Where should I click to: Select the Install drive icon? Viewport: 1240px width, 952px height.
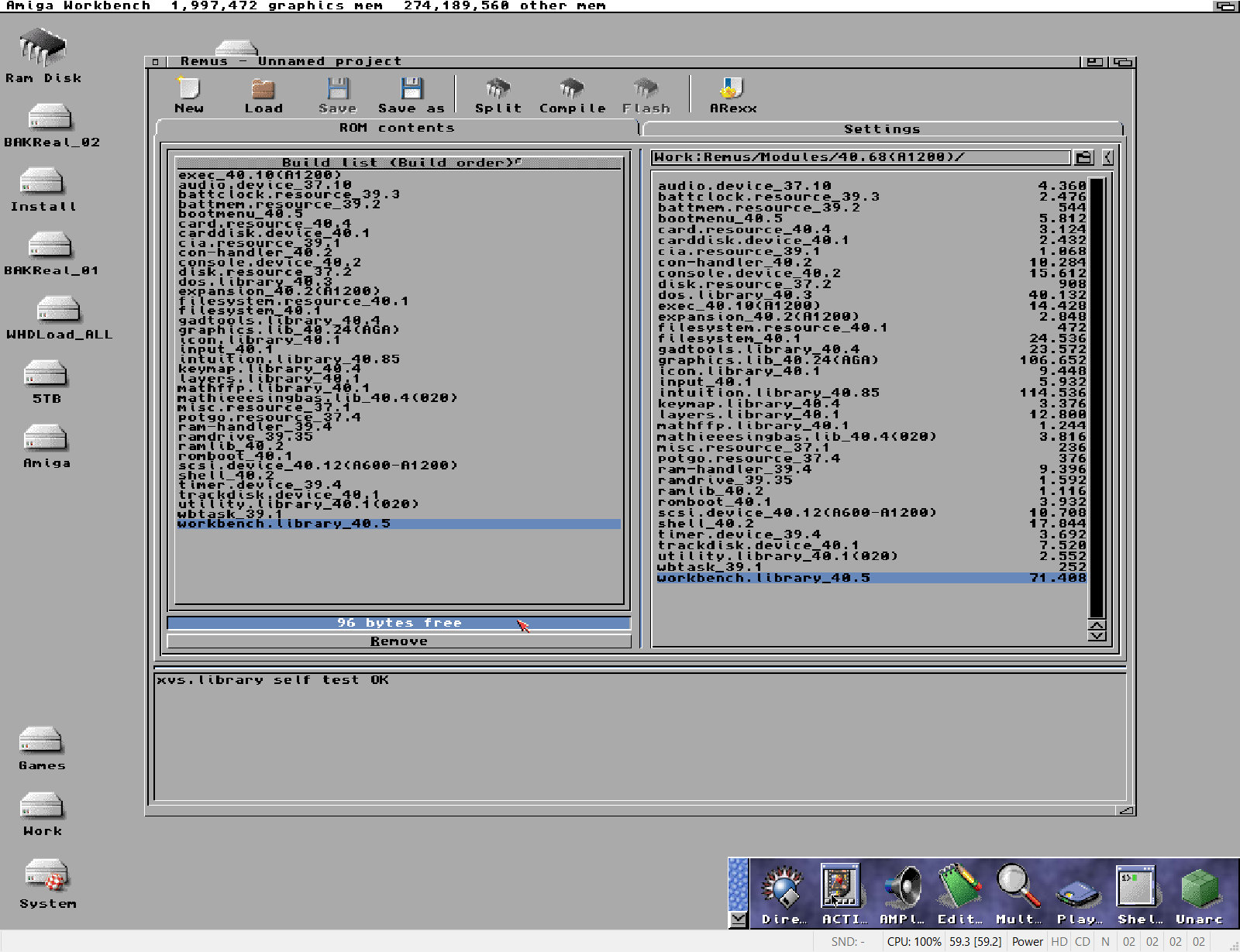[43, 190]
